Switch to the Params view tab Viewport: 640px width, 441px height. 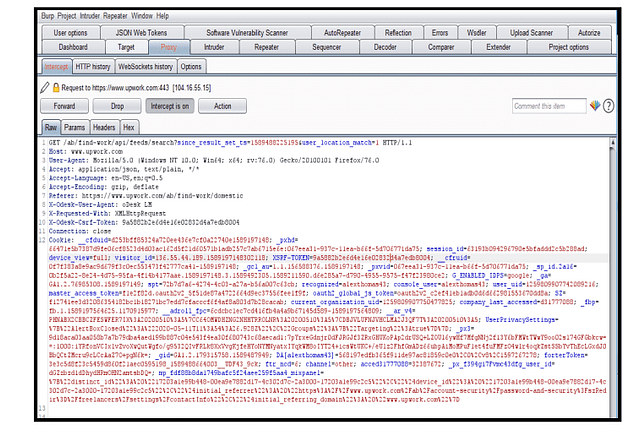[x=74, y=127]
